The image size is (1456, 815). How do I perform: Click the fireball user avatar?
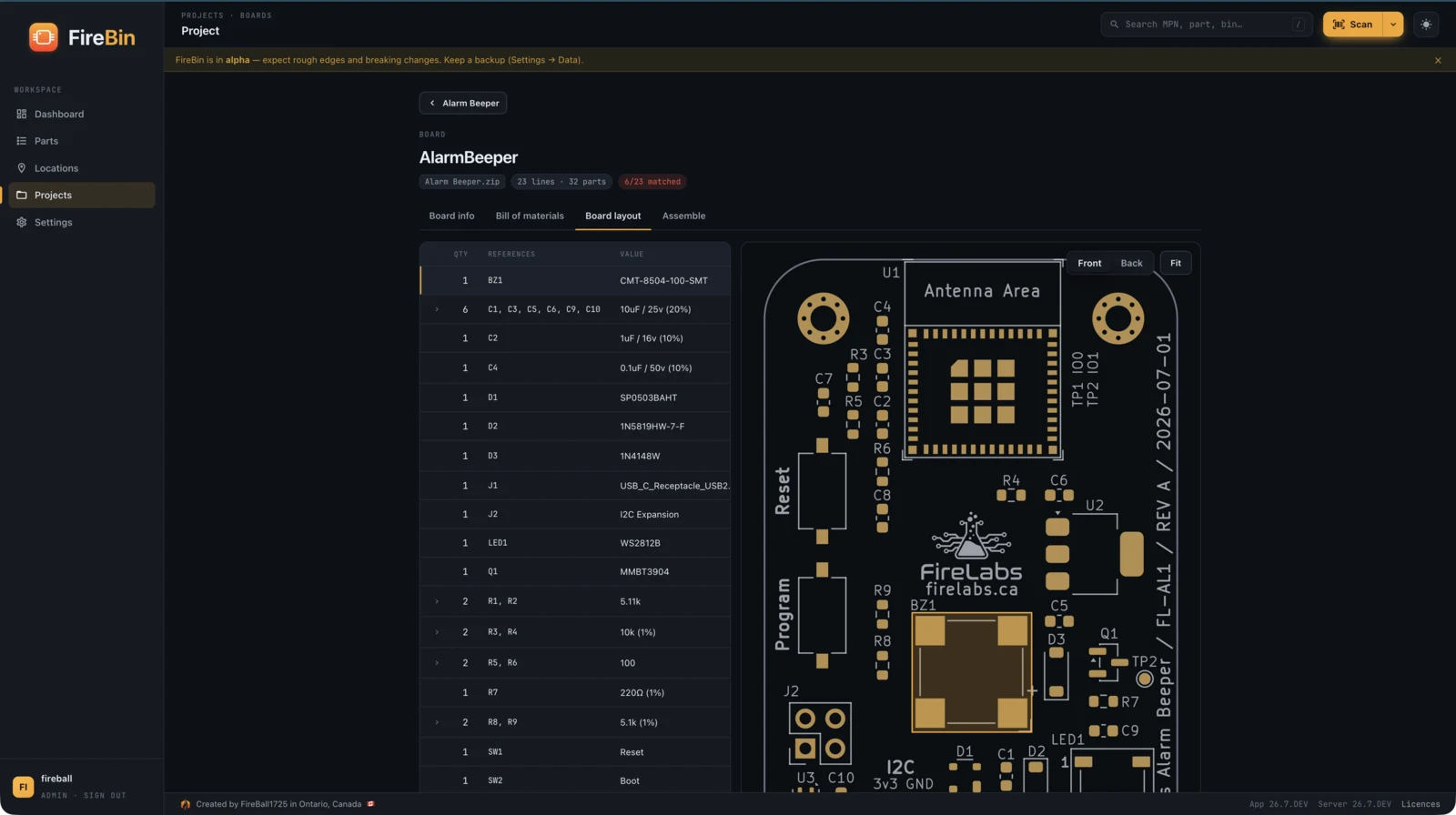click(24, 787)
